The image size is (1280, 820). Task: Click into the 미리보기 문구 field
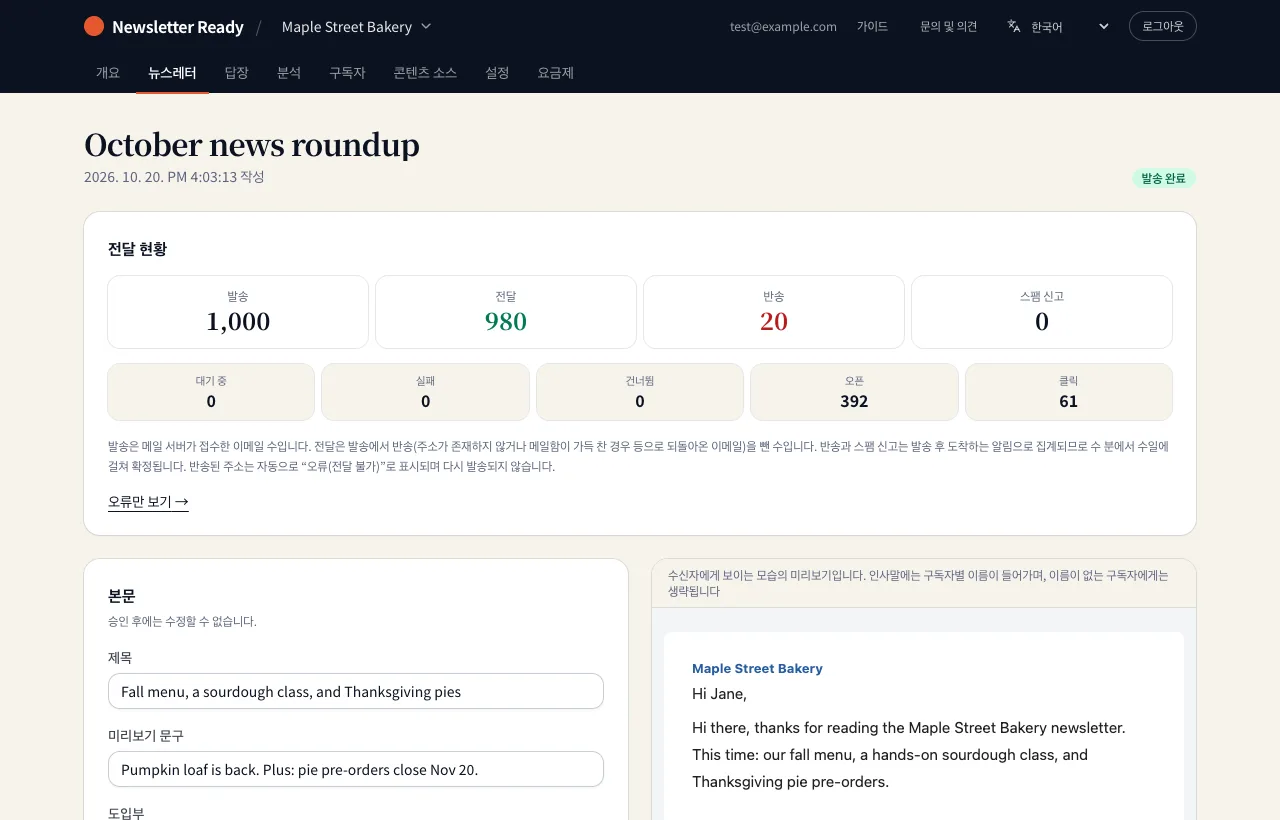(356, 769)
